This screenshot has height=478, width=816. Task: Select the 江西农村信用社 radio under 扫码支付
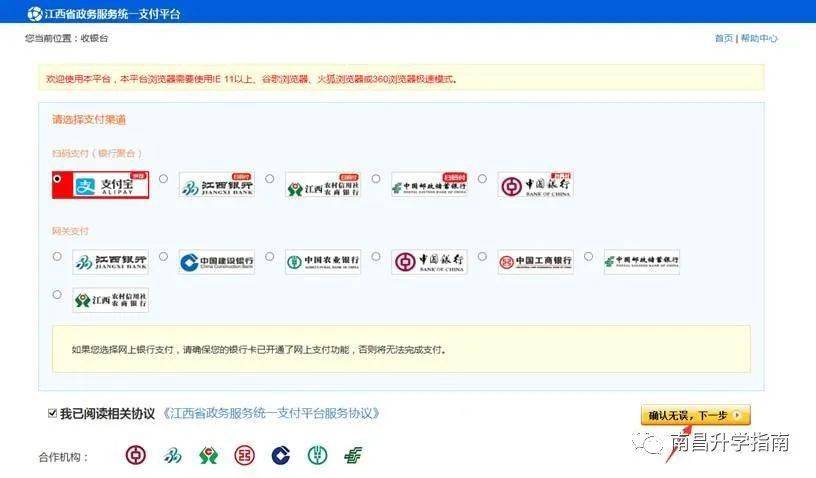pyautogui.click(x=270, y=179)
